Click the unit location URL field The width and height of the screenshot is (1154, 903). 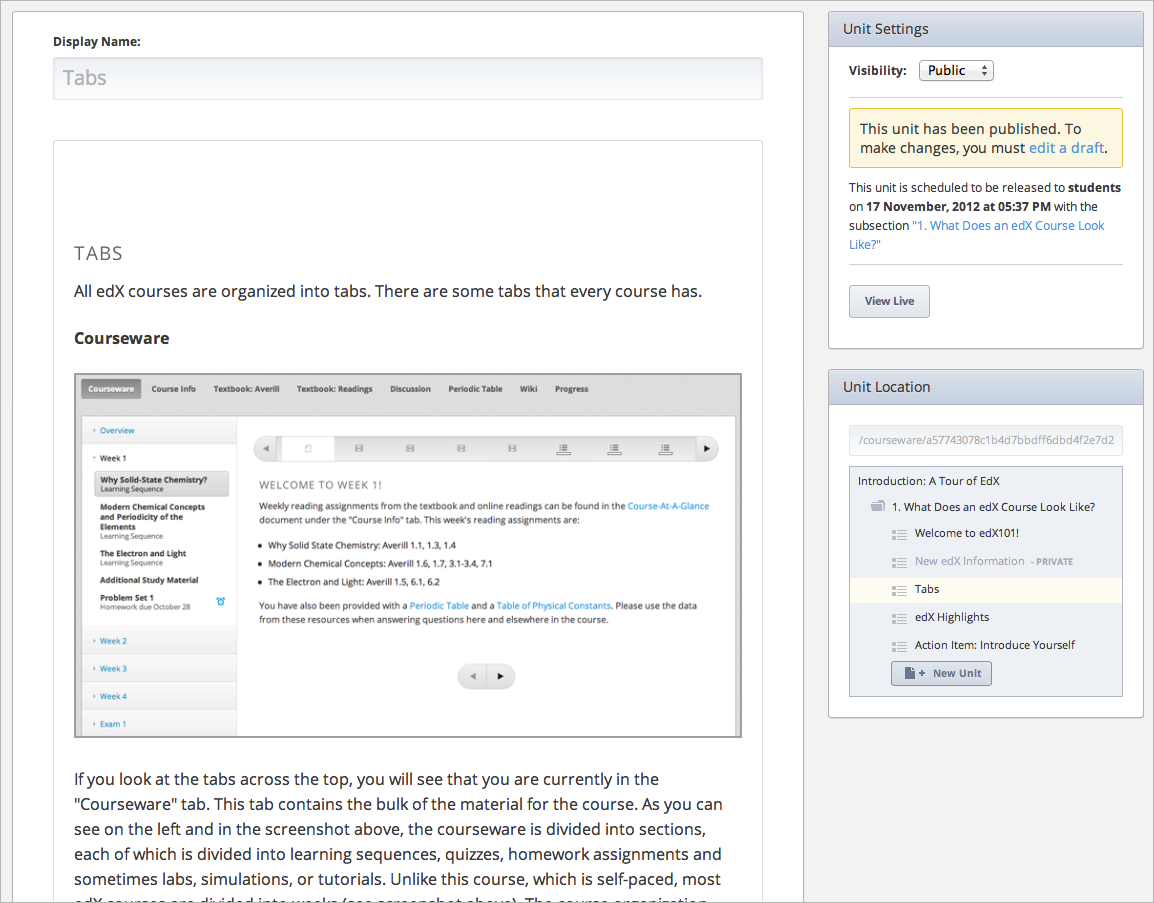985,441
